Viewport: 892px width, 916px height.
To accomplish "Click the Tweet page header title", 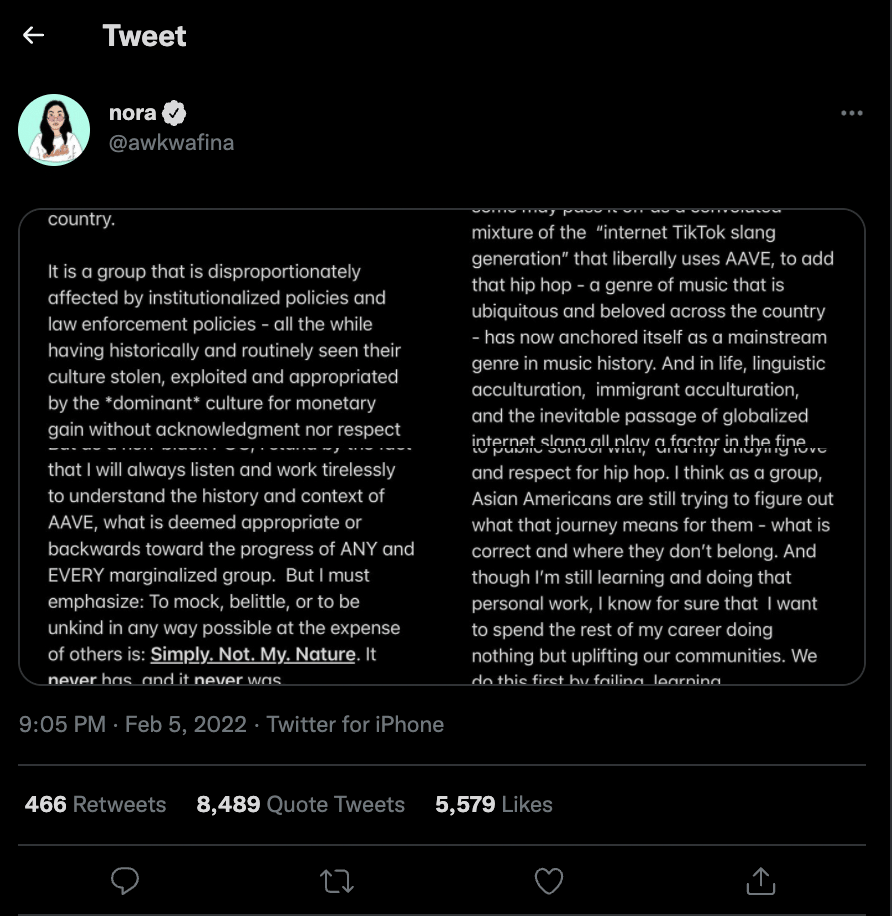I will [x=144, y=36].
